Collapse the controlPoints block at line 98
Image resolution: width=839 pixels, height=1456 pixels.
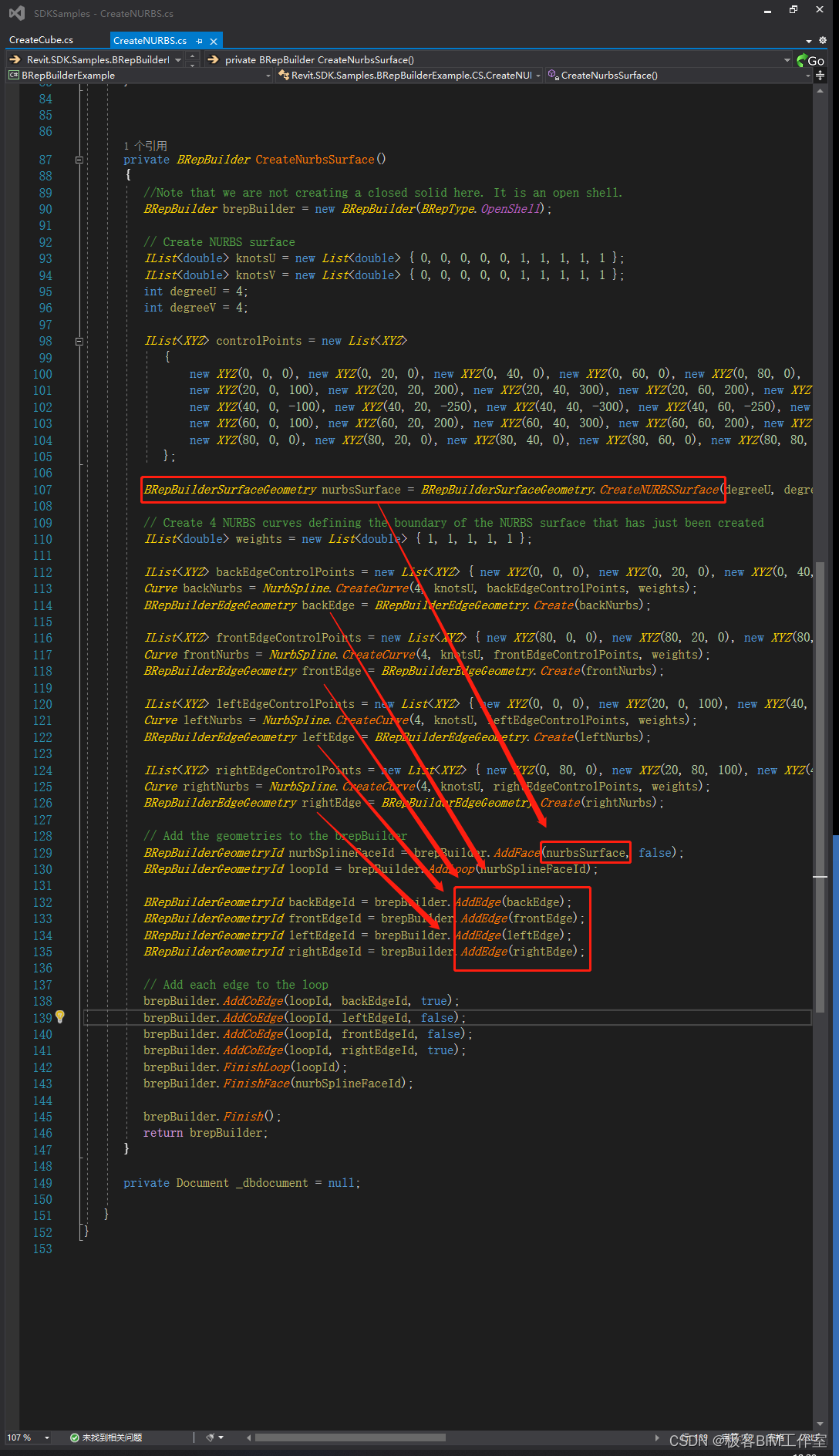[79, 341]
